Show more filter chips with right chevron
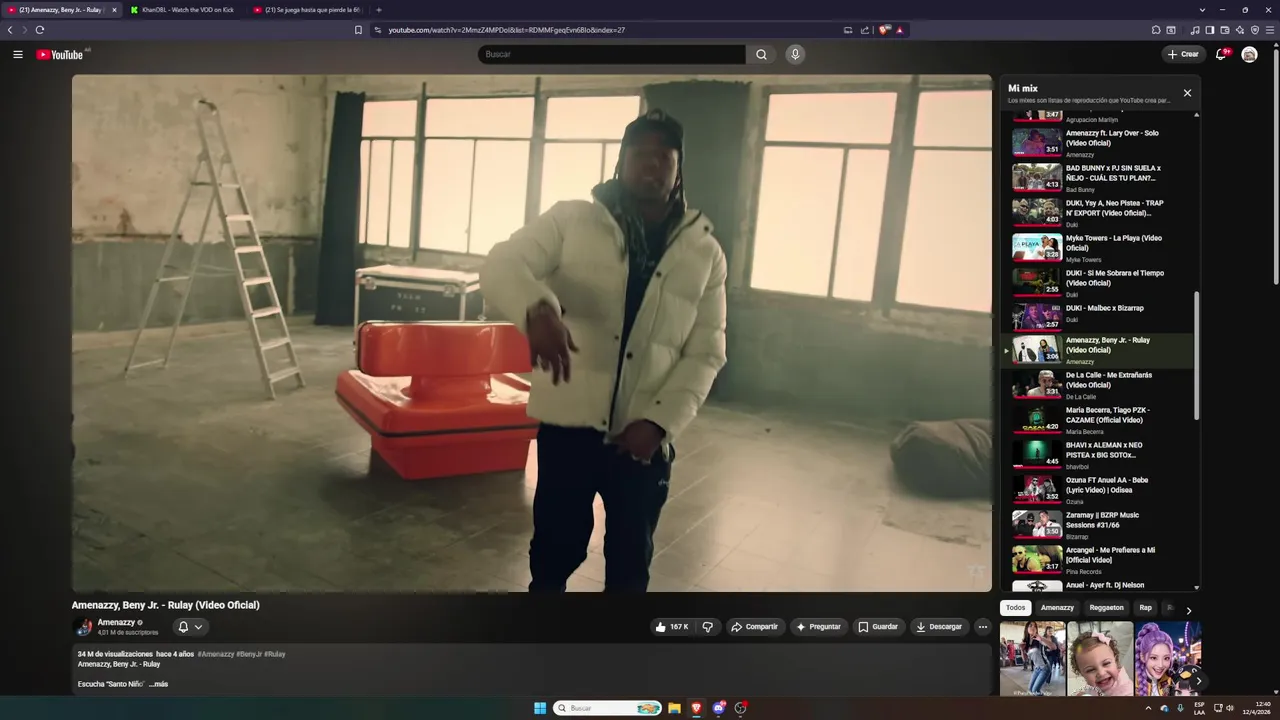The width and height of the screenshot is (1280, 720). pyautogui.click(x=1188, y=610)
